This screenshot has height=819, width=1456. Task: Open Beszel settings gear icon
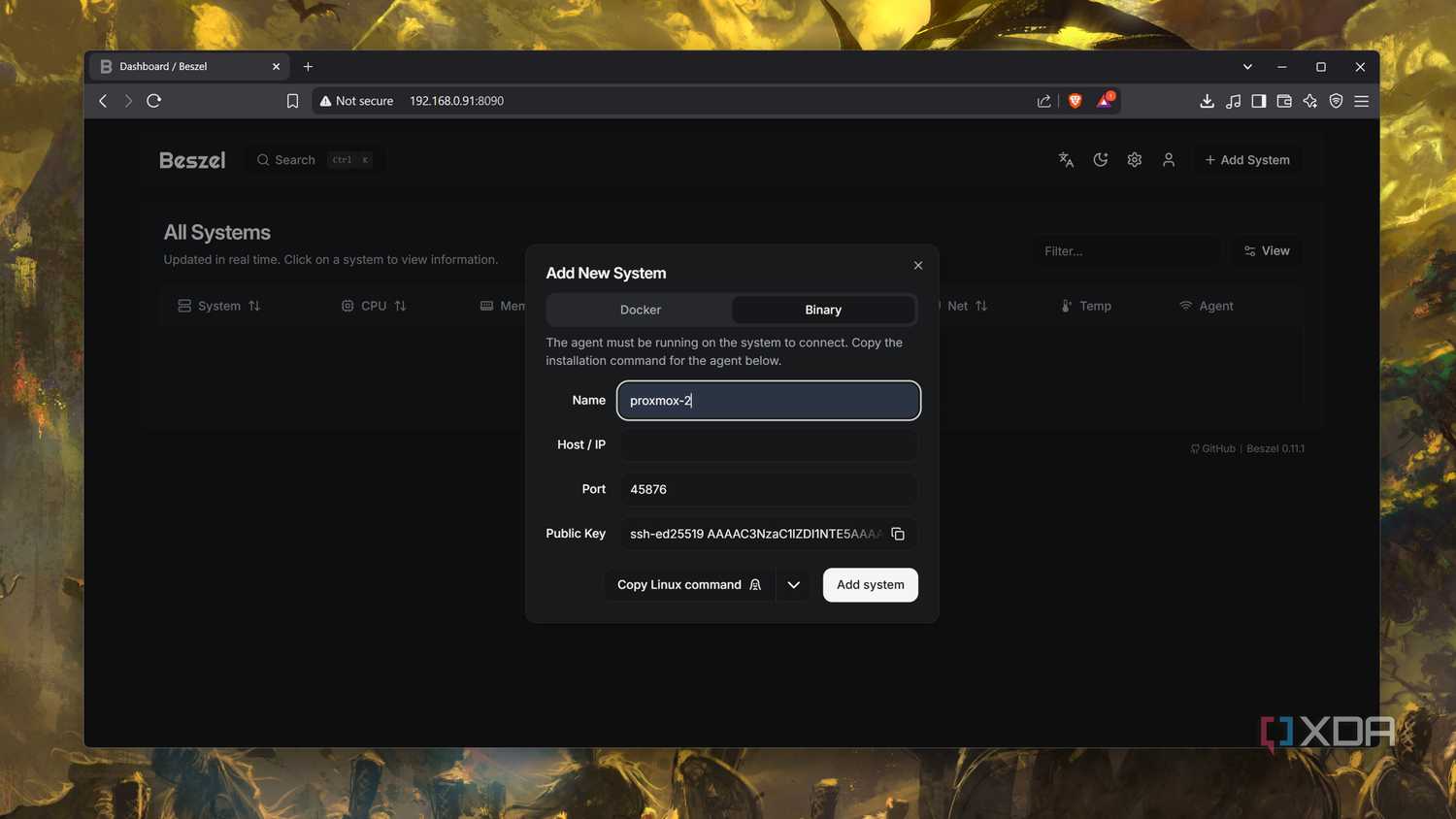click(1134, 160)
